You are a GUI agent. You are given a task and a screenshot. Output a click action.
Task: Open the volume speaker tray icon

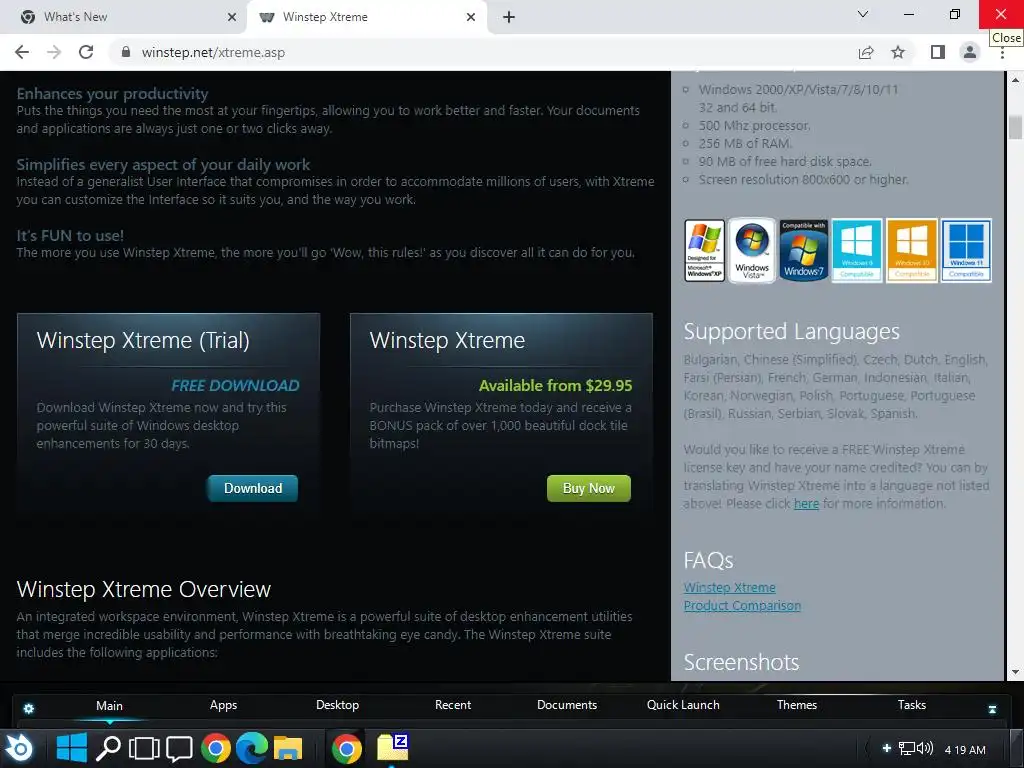point(925,748)
